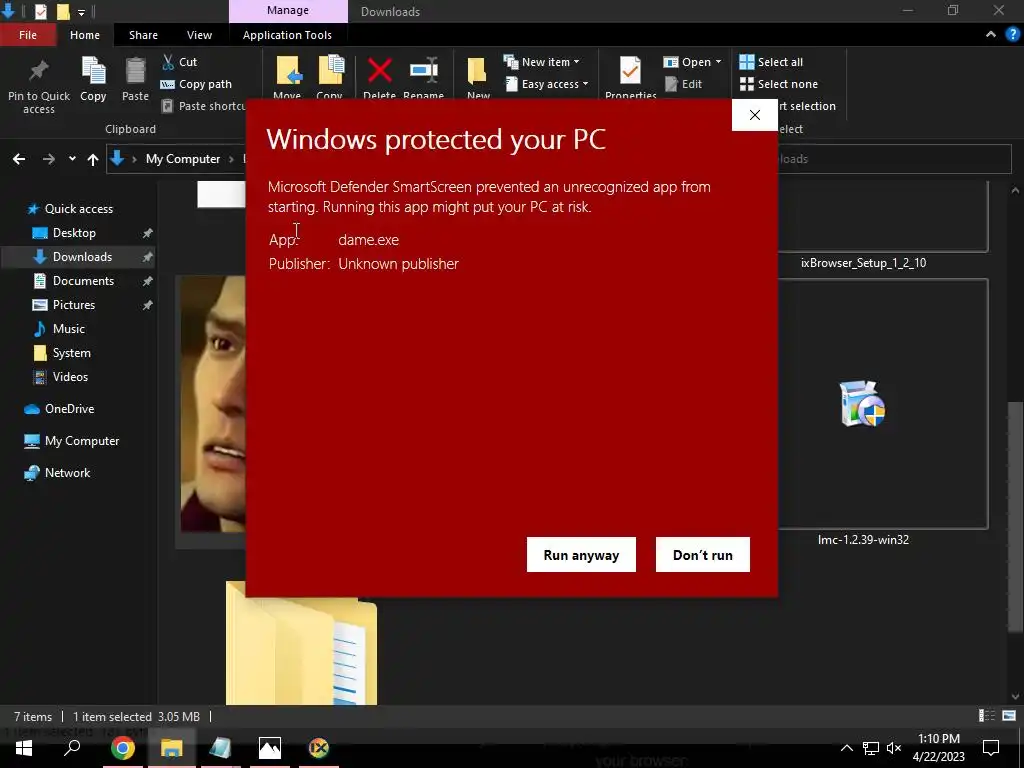Viewport: 1024px width, 768px height.
Task: Click the muted volume tray icon
Action: pyautogui.click(x=894, y=748)
